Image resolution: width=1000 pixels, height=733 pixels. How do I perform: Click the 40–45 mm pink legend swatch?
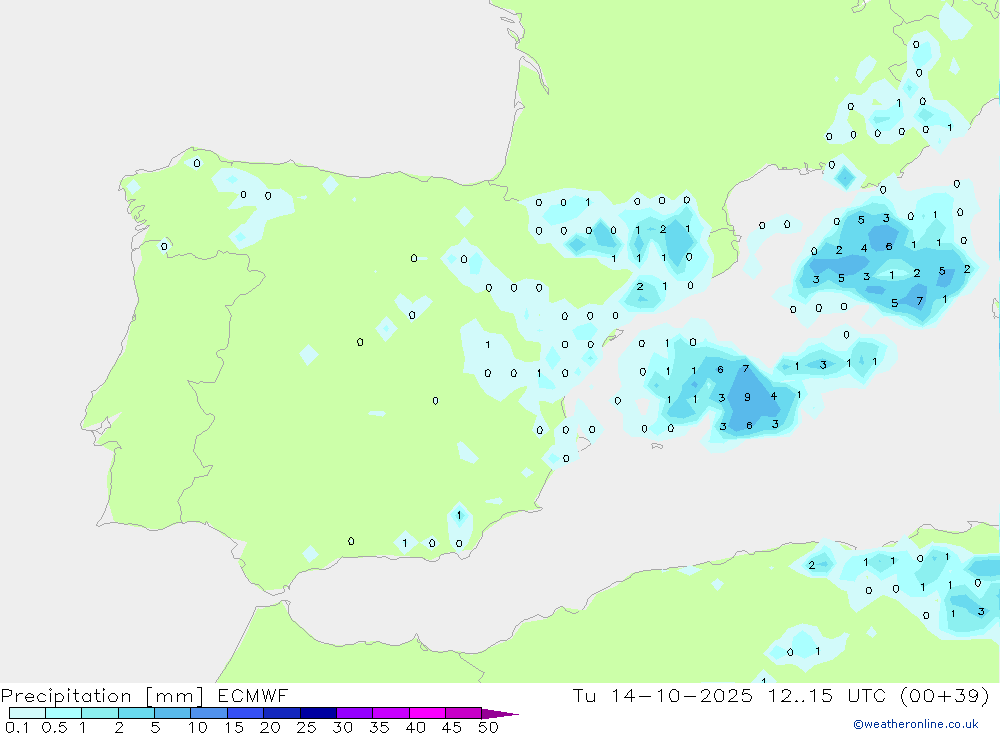pyautogui.click(x=427, y=713)
